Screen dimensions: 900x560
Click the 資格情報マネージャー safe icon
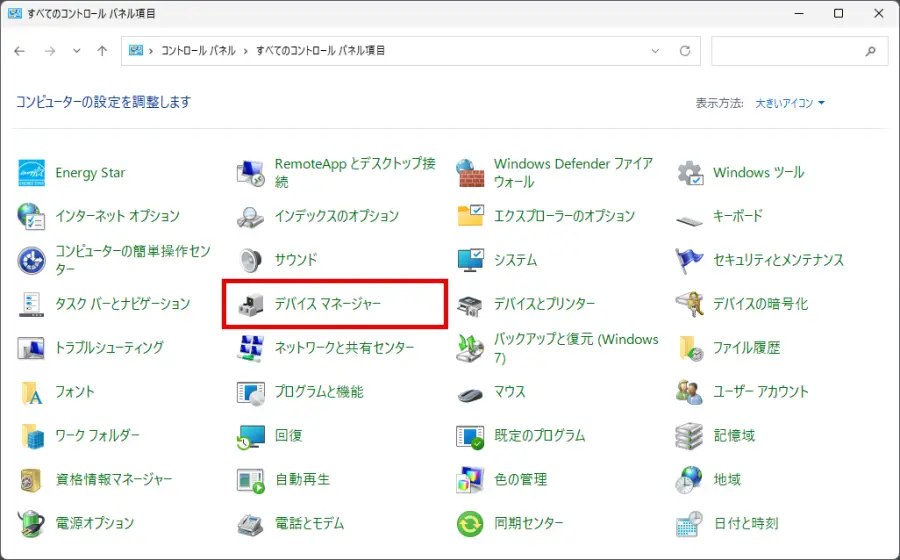coord(32,479)
